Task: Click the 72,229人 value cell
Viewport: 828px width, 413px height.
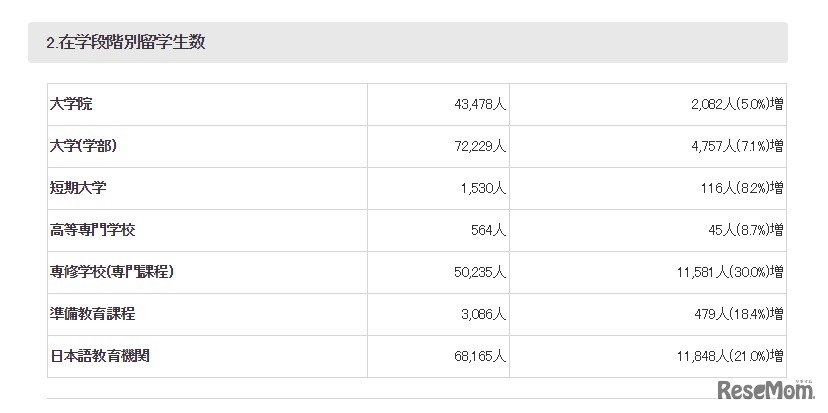Action: (480, 146)
